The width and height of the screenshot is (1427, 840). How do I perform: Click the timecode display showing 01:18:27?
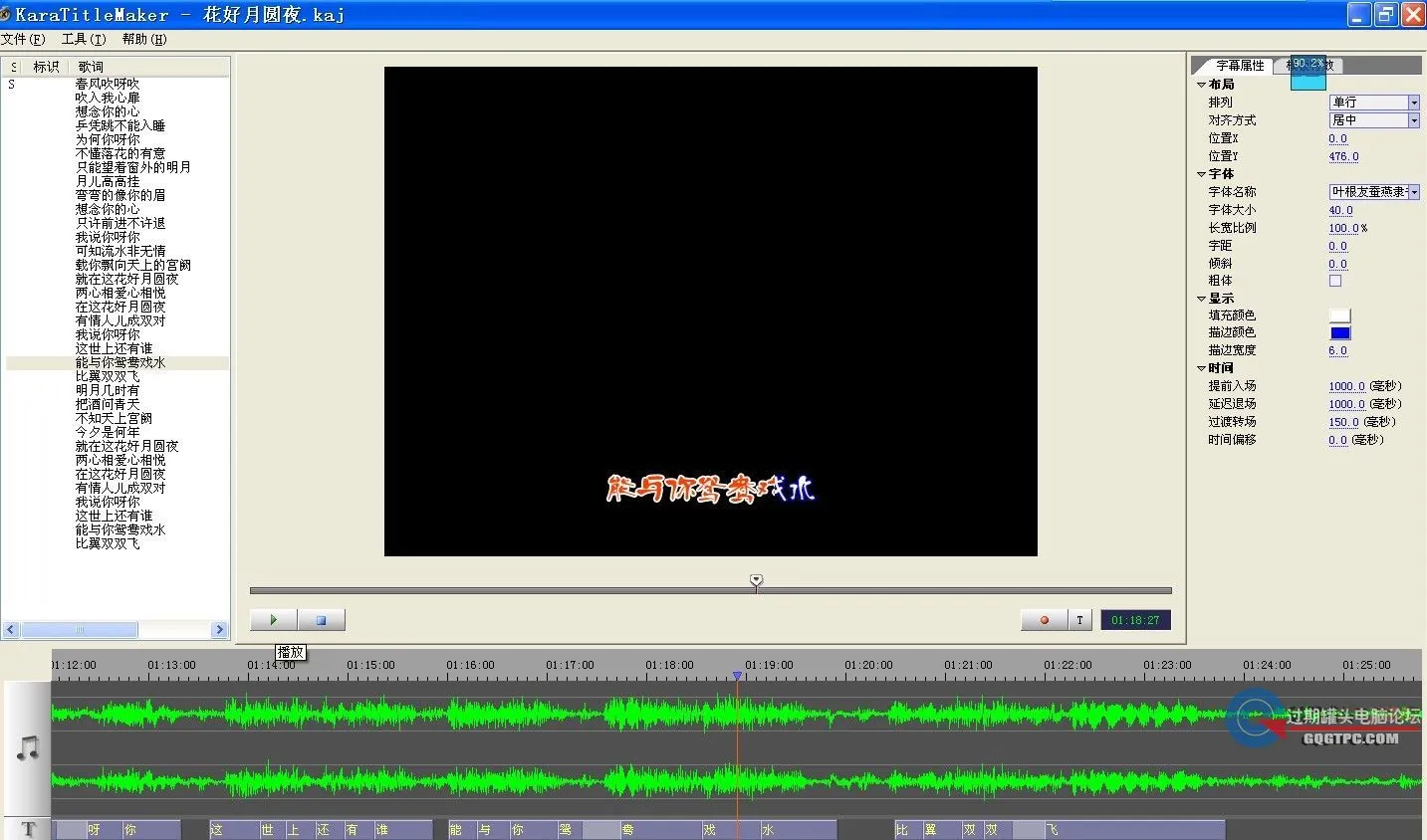coord(1135,619)
